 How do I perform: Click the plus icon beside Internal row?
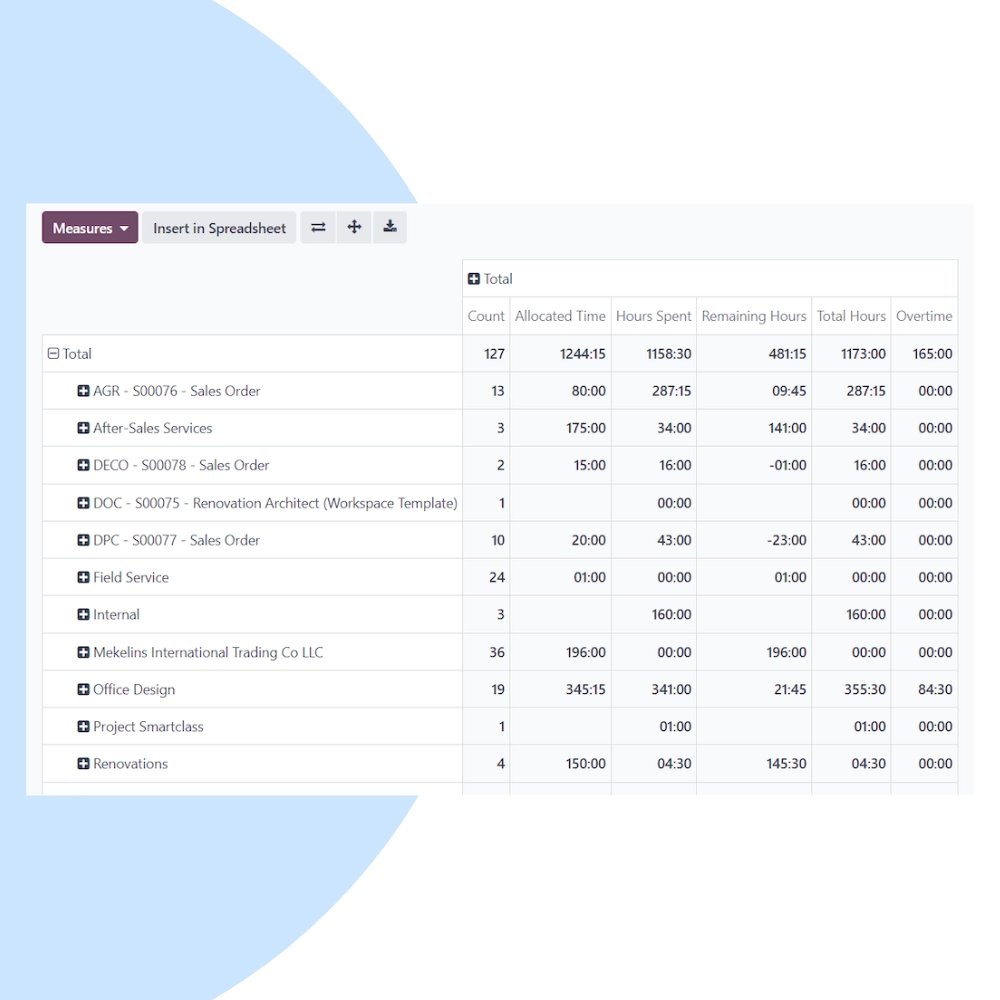(x=84, y=614)
